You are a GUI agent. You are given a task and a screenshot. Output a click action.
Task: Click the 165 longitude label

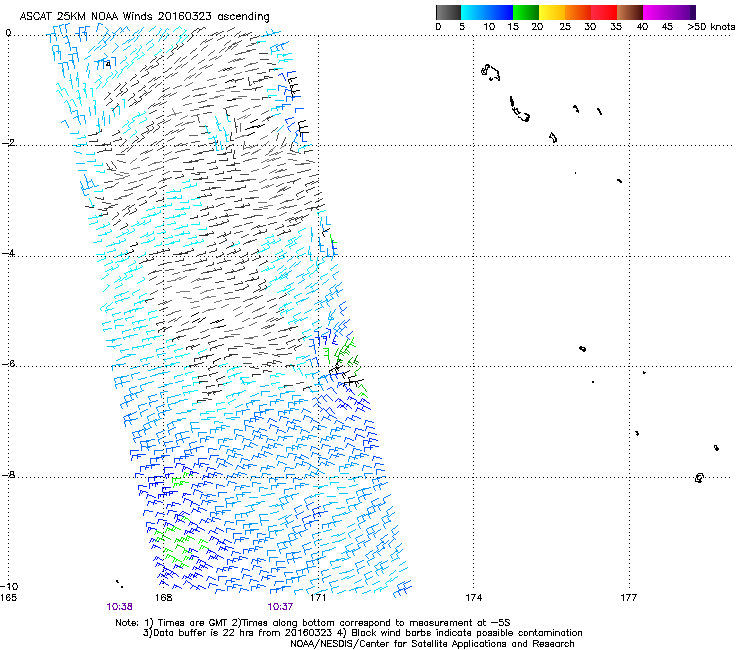(8, 598)
